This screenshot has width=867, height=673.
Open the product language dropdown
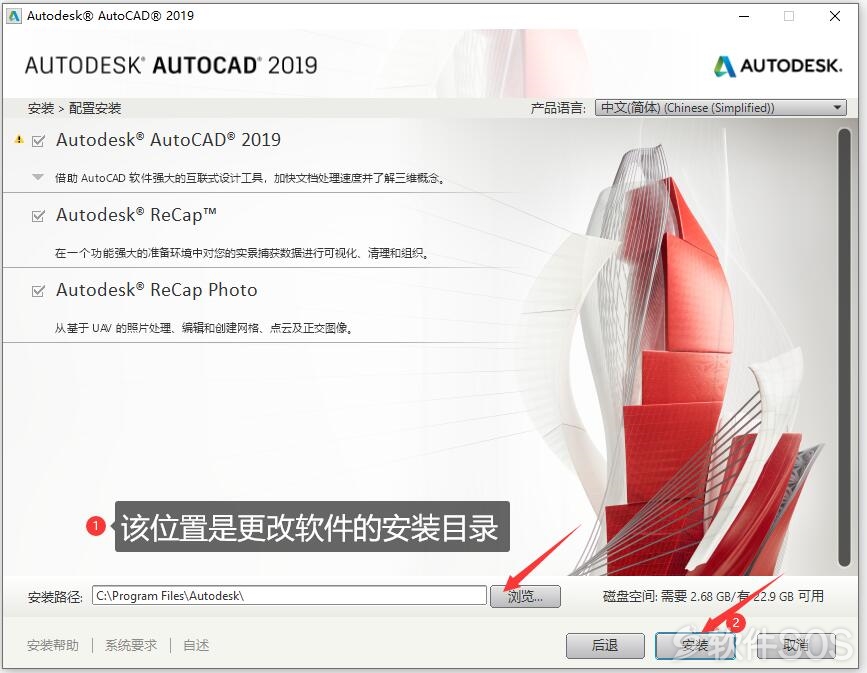(720, 107)
